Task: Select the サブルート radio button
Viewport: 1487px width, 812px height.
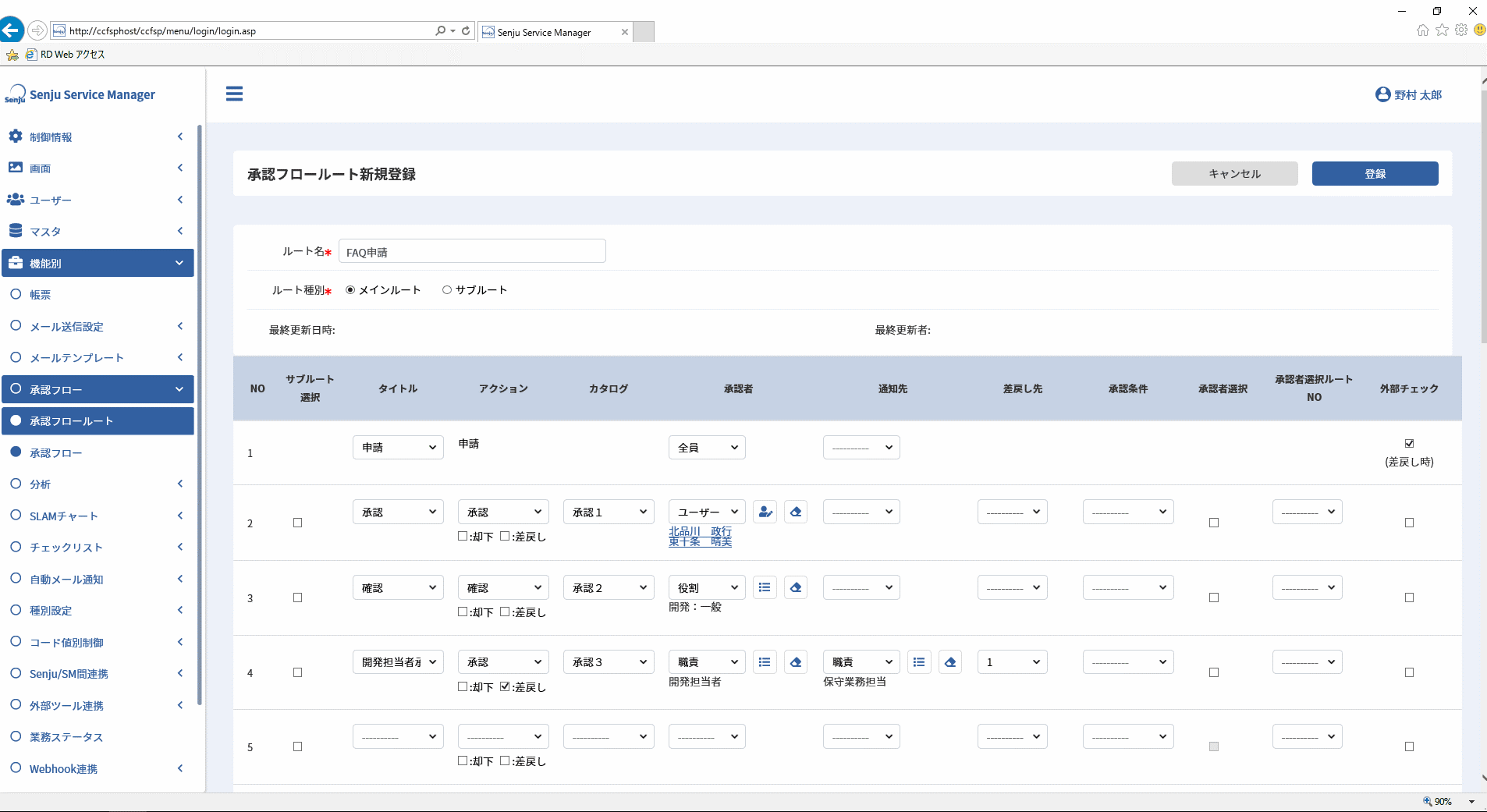Action: 447,290
